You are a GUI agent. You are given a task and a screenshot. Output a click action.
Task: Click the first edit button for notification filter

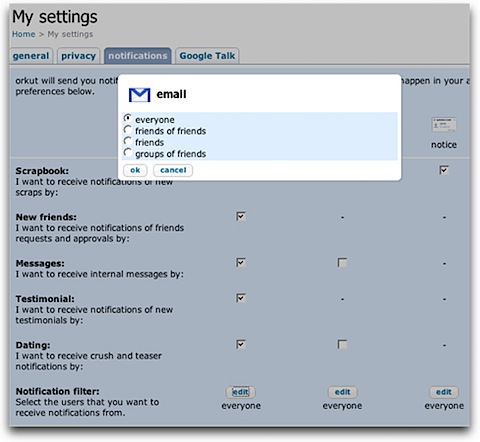[x=241, y=392]
